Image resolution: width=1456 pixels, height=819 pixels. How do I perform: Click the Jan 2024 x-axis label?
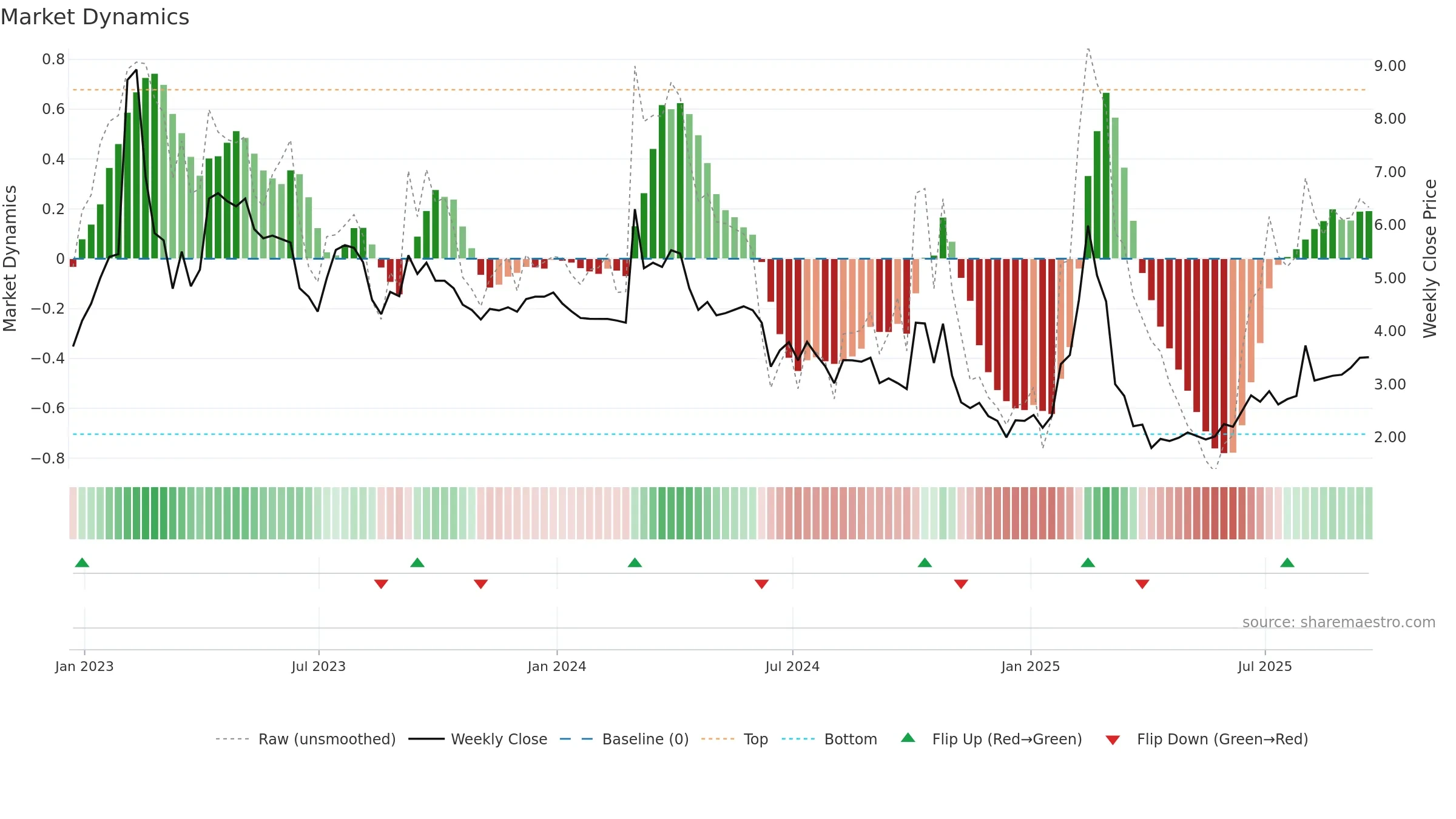click(x=557, y=666)
